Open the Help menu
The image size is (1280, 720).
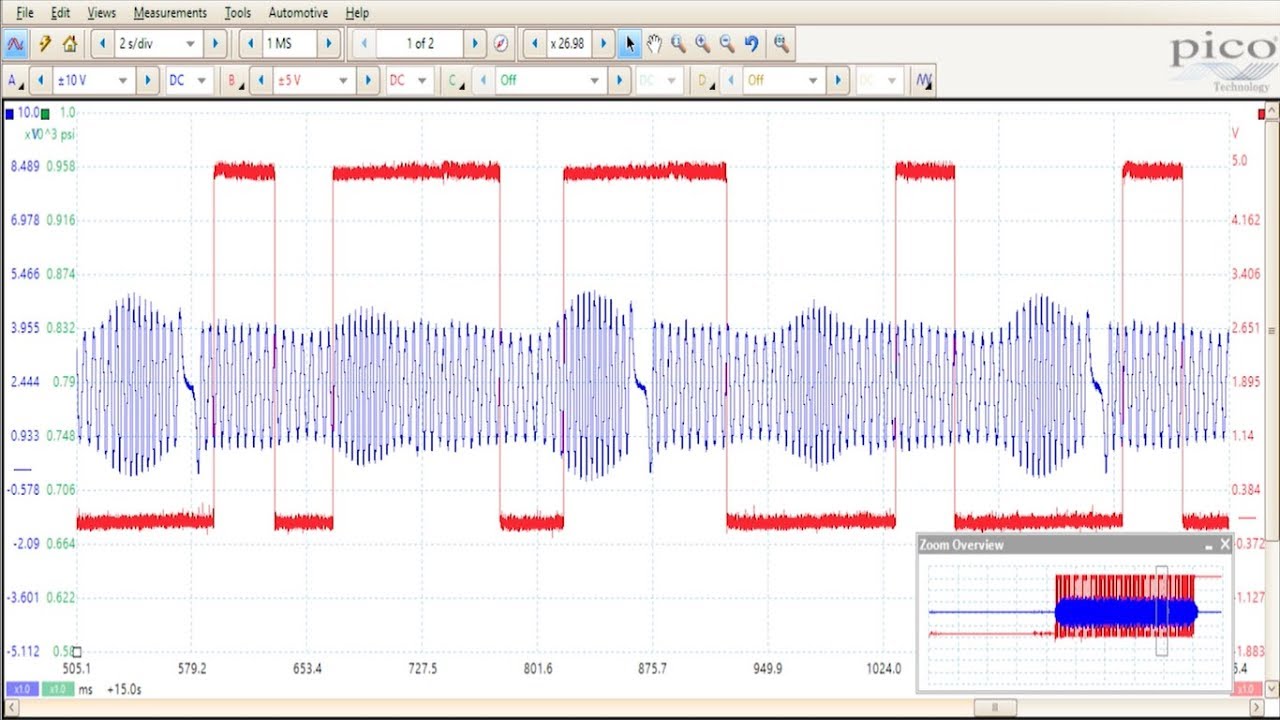(x=357, y=13)
